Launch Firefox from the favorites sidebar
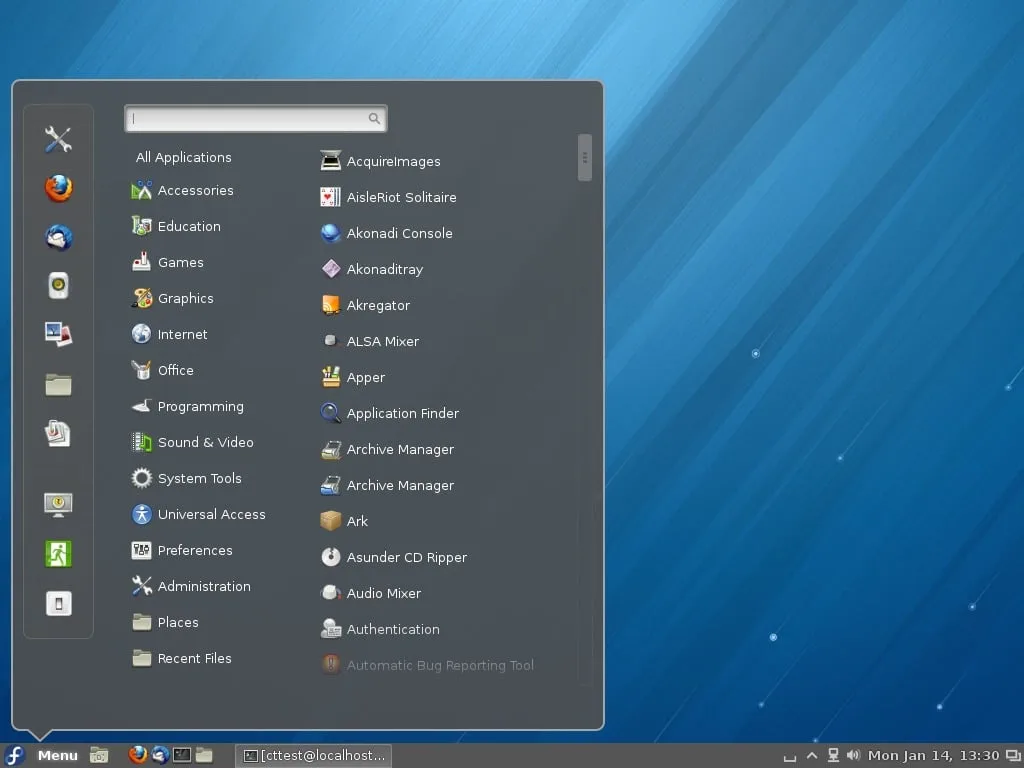Viewport: 1024px width, 768px height. (x=58, y=188)
